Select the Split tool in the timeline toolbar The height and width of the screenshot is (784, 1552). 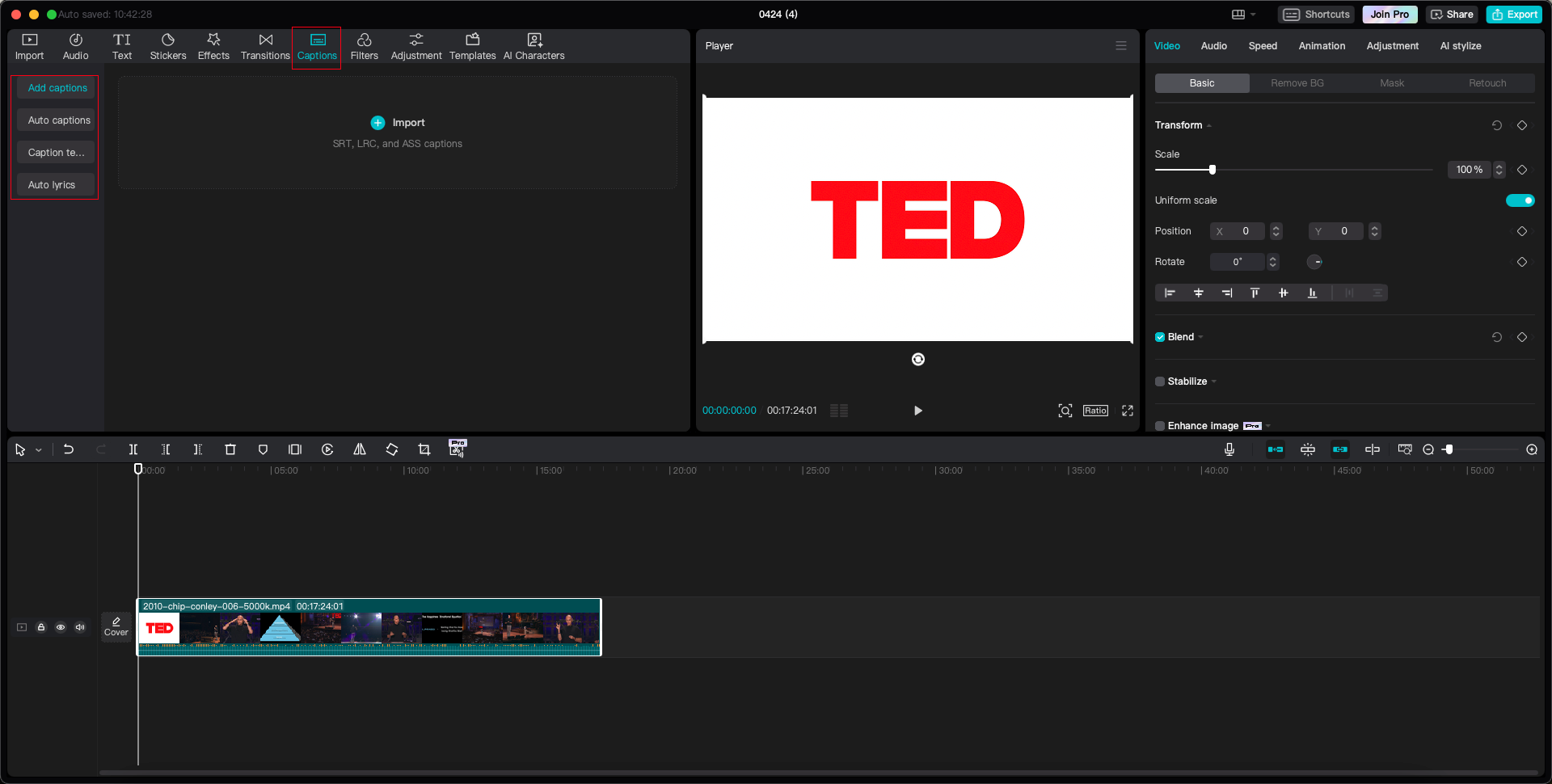(x=133, y=449)
